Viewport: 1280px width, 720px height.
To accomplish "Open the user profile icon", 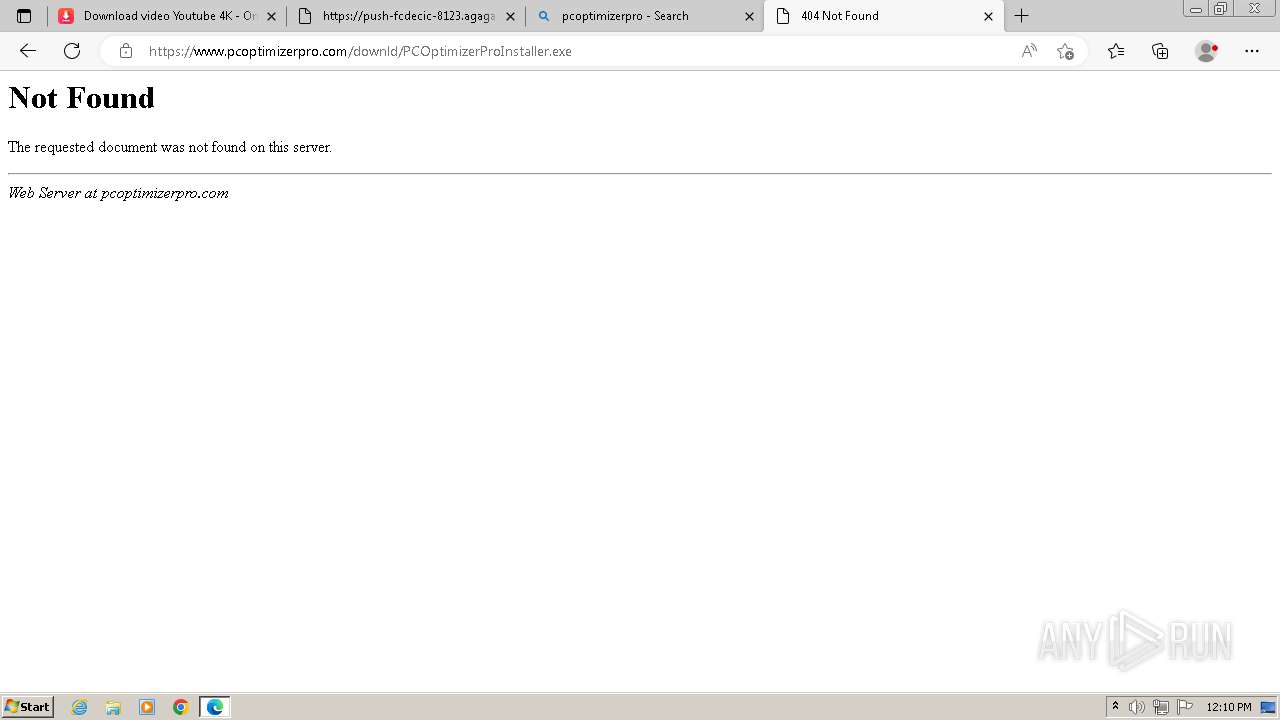I will click(x=1207, y=51).
